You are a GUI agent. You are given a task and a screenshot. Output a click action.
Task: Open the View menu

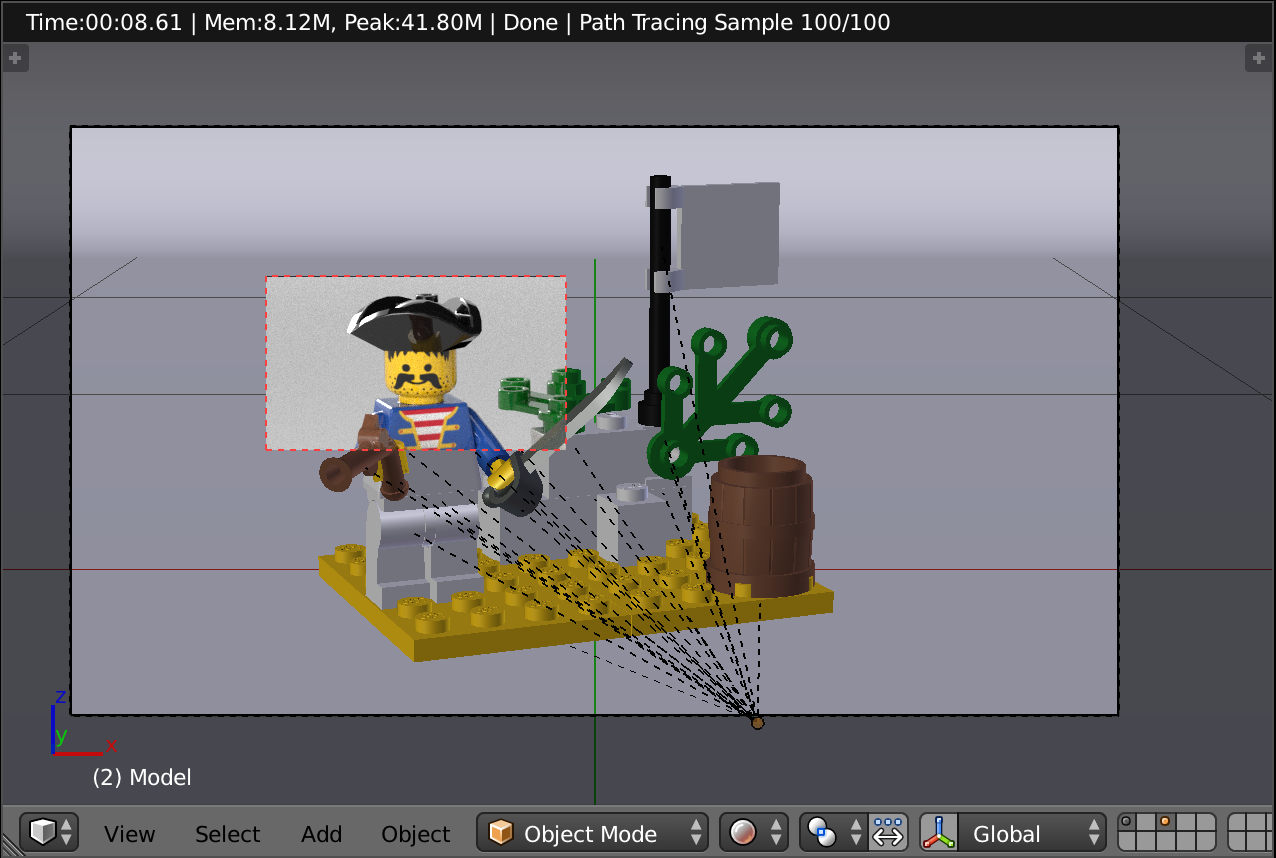click(x=129, y=834)
